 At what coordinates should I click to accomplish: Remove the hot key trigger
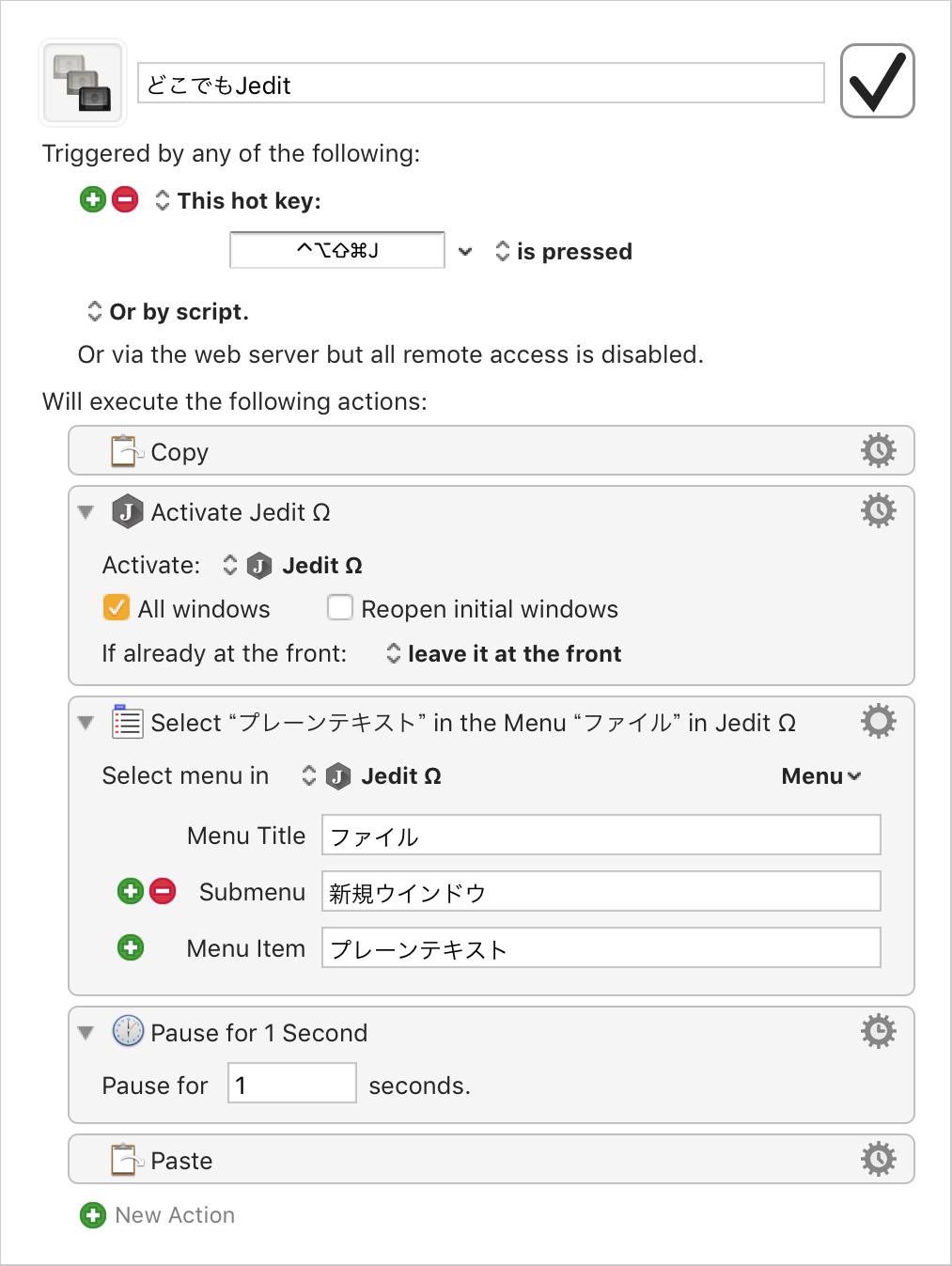(x=125, y=199)
